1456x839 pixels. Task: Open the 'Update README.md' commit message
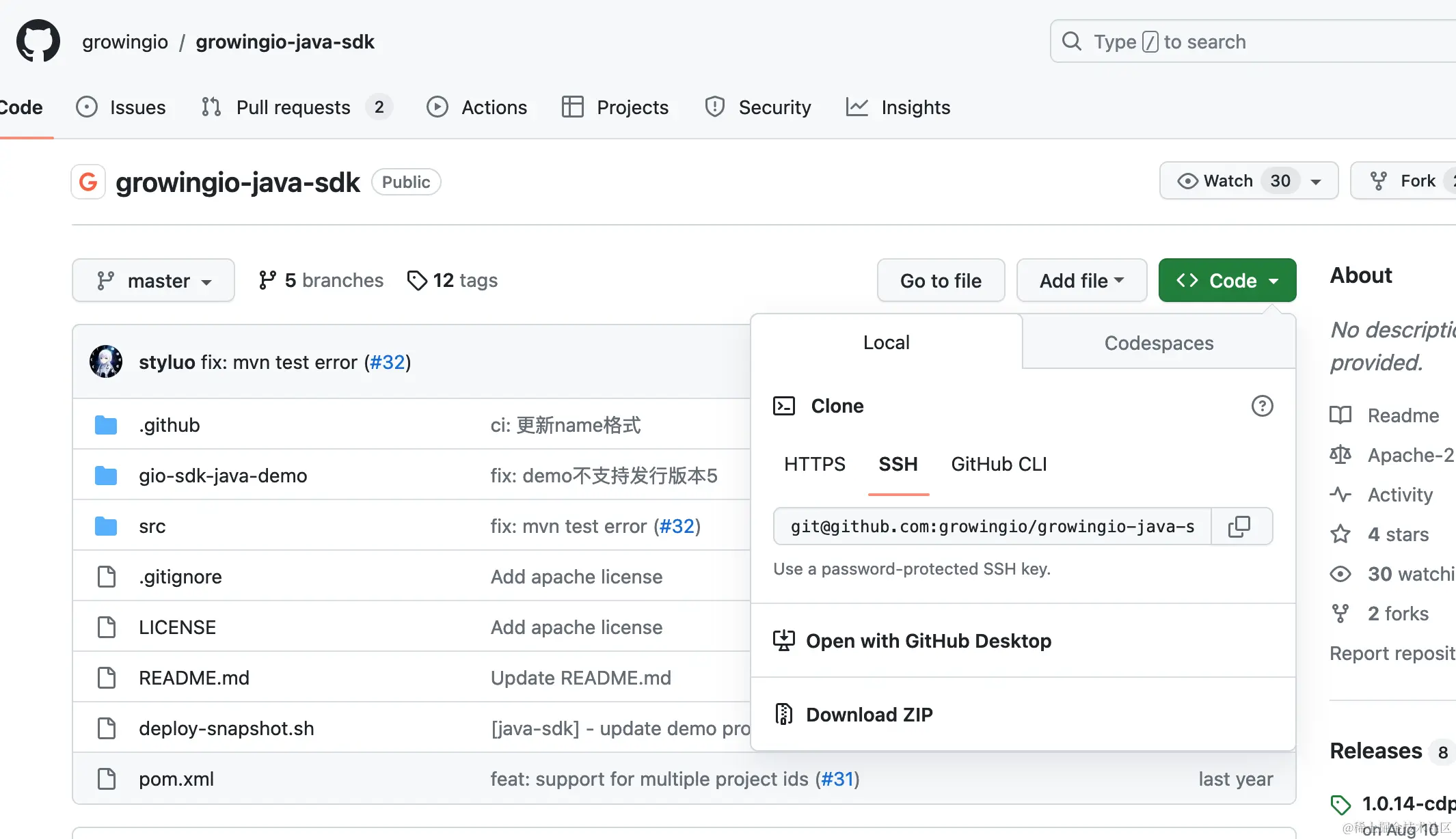(x=581, y=678)
